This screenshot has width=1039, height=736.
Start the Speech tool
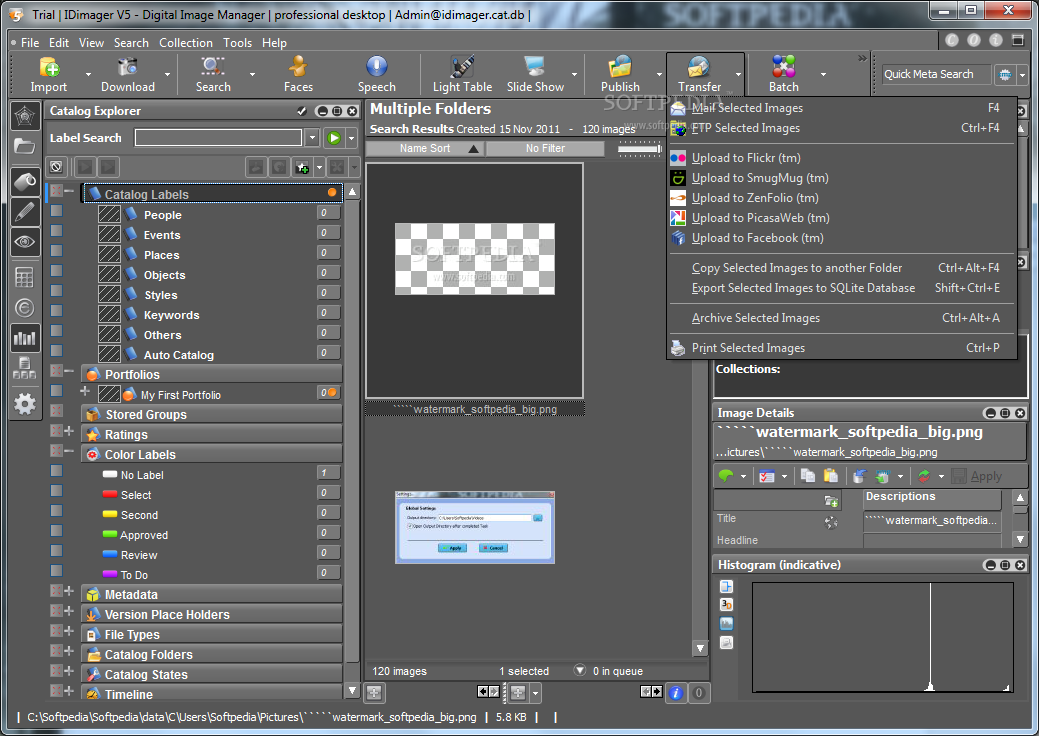point(376,74)
